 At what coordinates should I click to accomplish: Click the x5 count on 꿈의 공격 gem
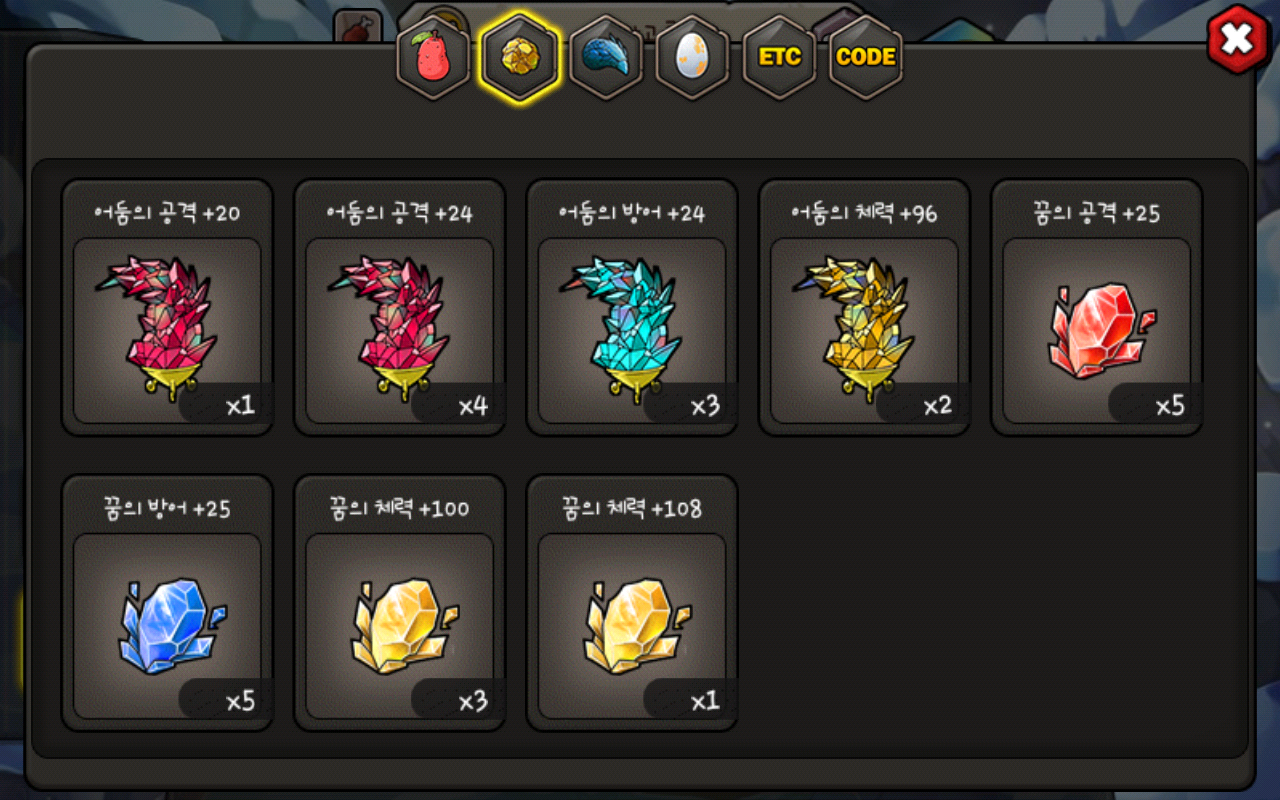pos(1169,406)
